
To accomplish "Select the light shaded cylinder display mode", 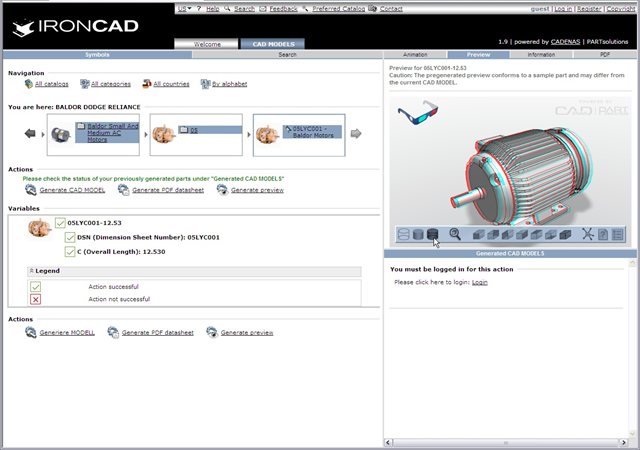I will pyautogui.click(x=418, y=234).
